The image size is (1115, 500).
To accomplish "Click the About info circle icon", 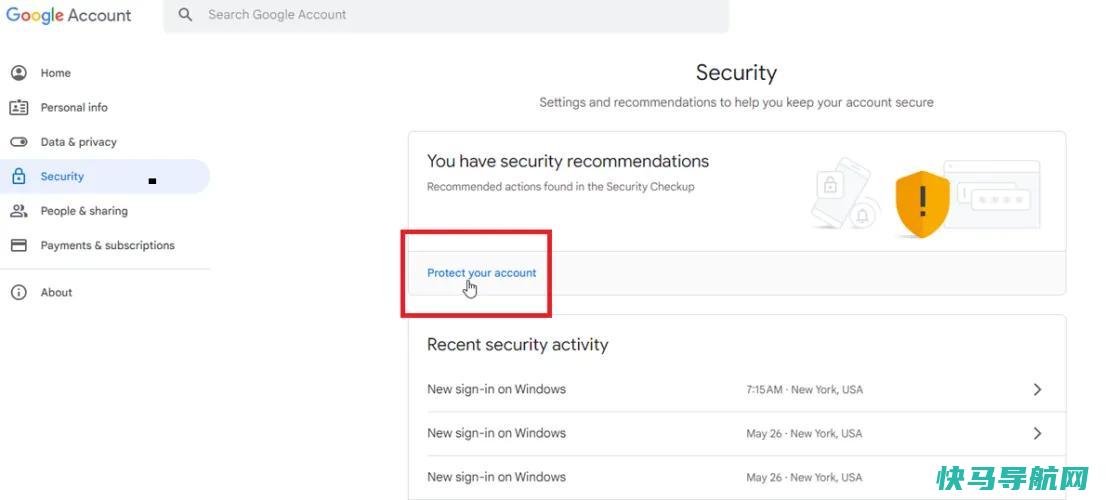I will click(18, 292).
